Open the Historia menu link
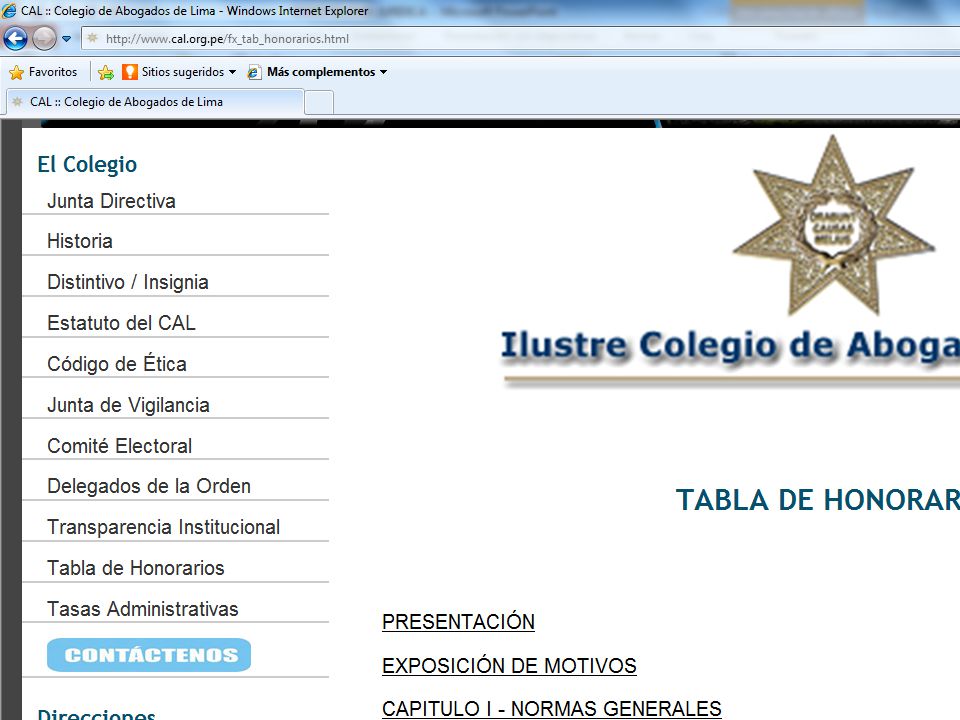The image size is (960, 720). coord(80,241)
